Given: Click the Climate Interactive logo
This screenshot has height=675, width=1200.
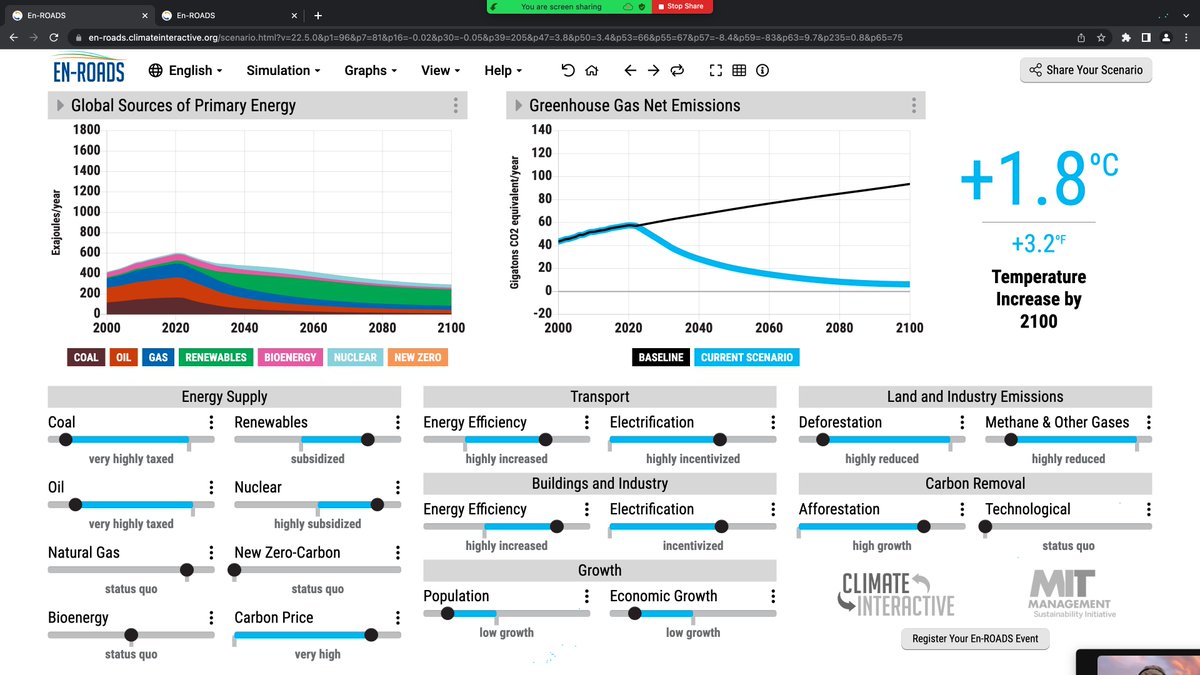Looking at the screenshot, I should coord(897,594).
